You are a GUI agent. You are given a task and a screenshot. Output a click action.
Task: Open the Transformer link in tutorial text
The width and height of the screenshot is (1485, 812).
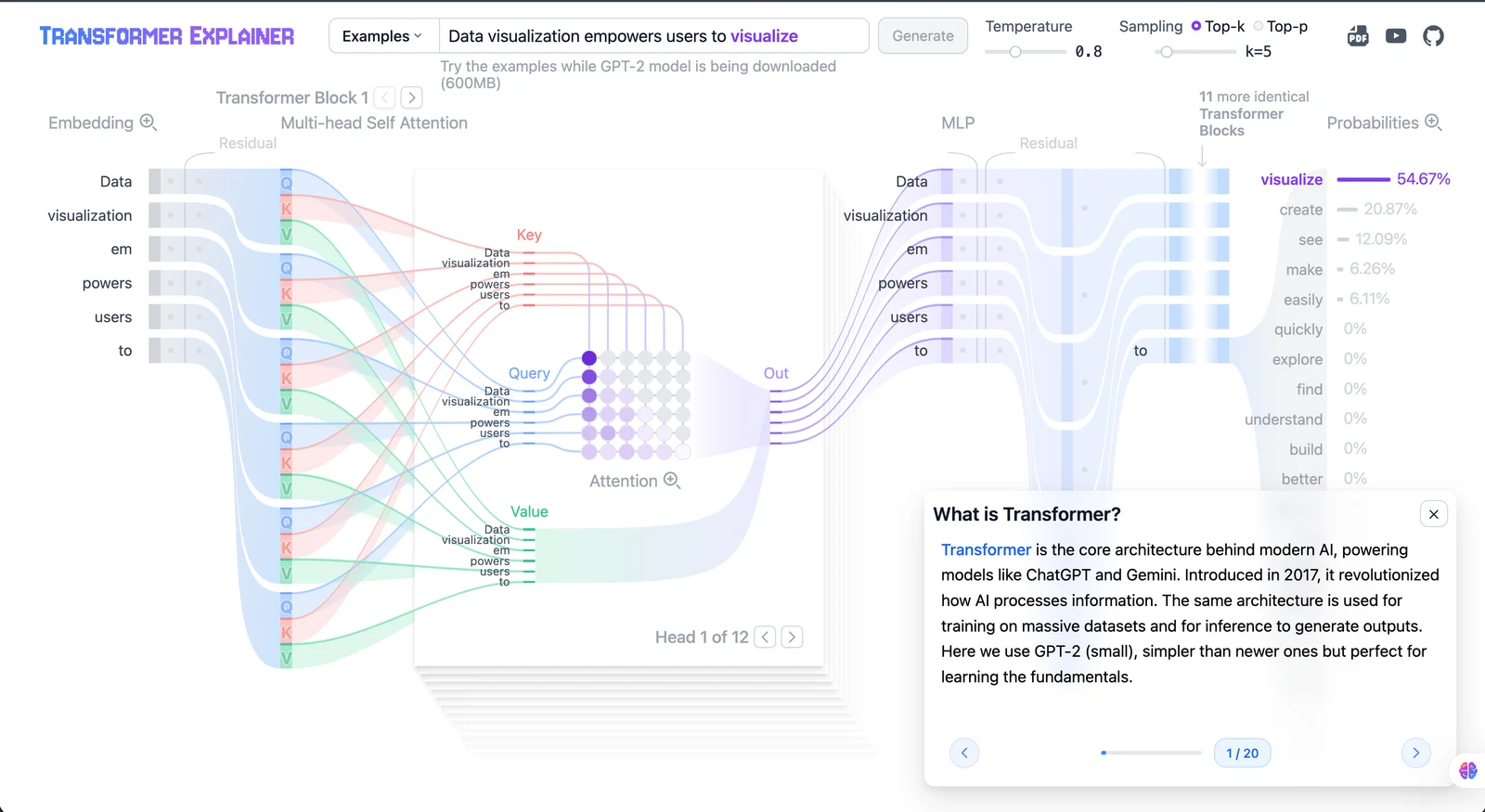tap(986, 549)
